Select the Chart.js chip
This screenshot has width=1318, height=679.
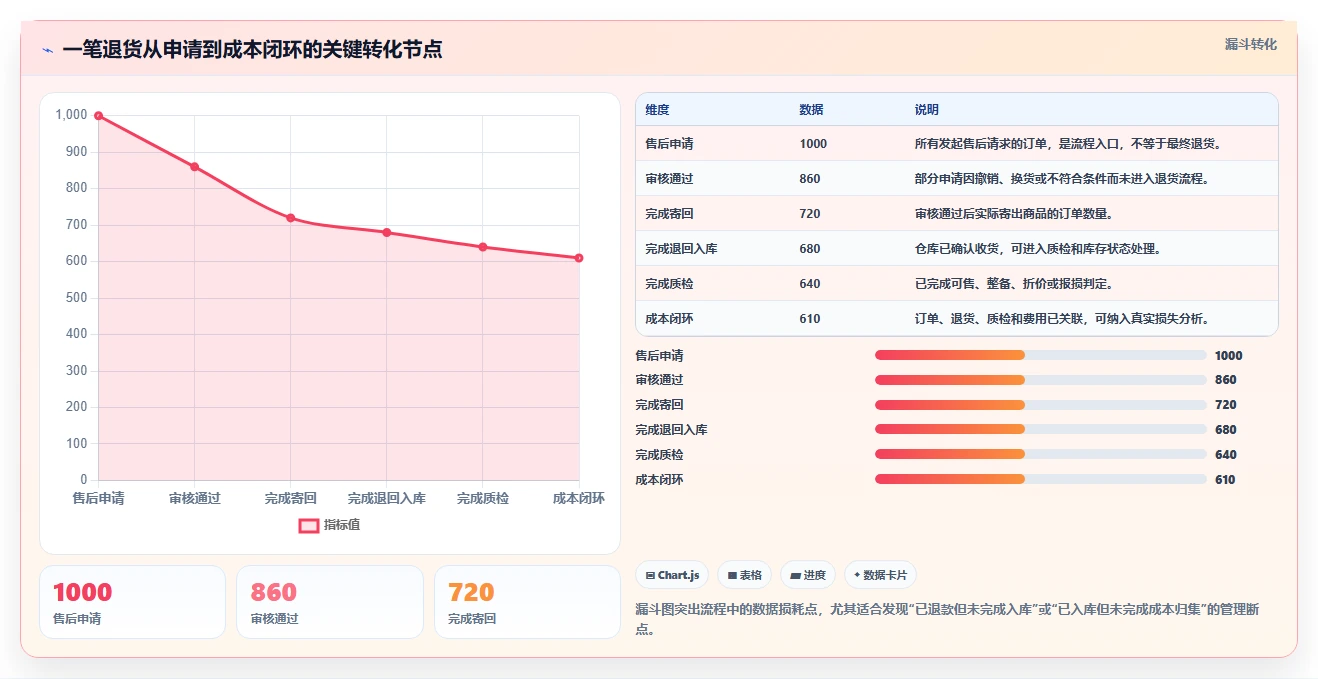pos(672,575)
